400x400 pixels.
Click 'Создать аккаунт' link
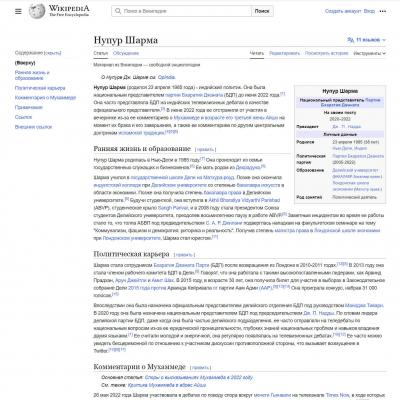(x=343, y=11)
